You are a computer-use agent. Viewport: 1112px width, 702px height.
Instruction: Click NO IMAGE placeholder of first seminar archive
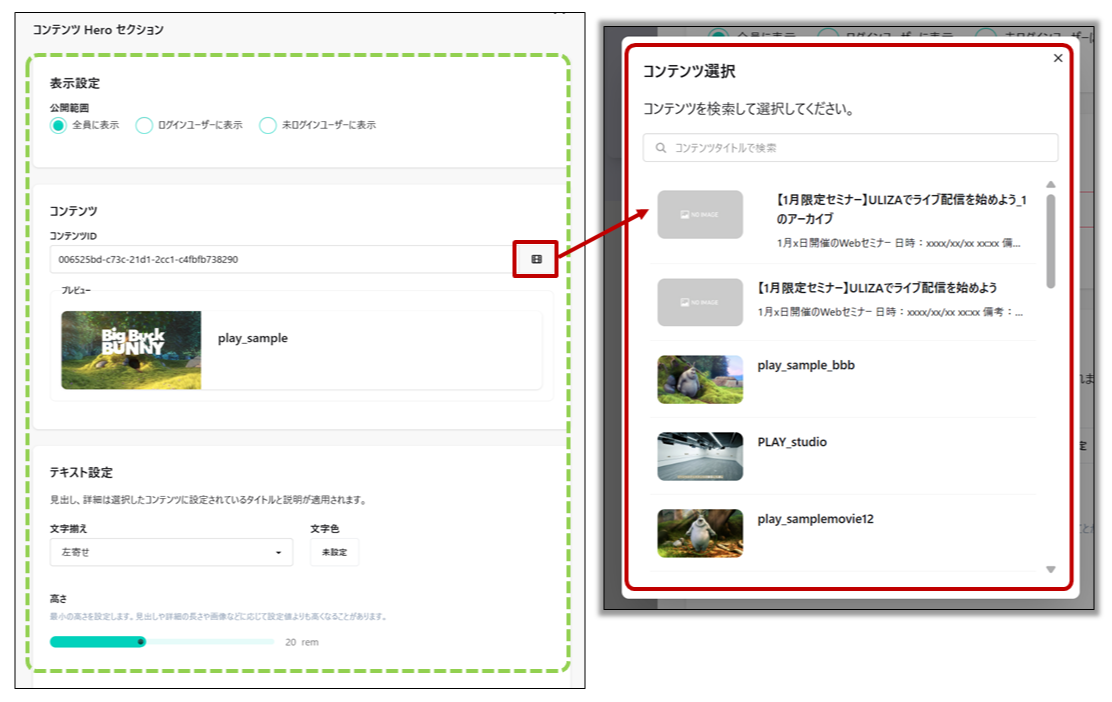pos(700,215)
